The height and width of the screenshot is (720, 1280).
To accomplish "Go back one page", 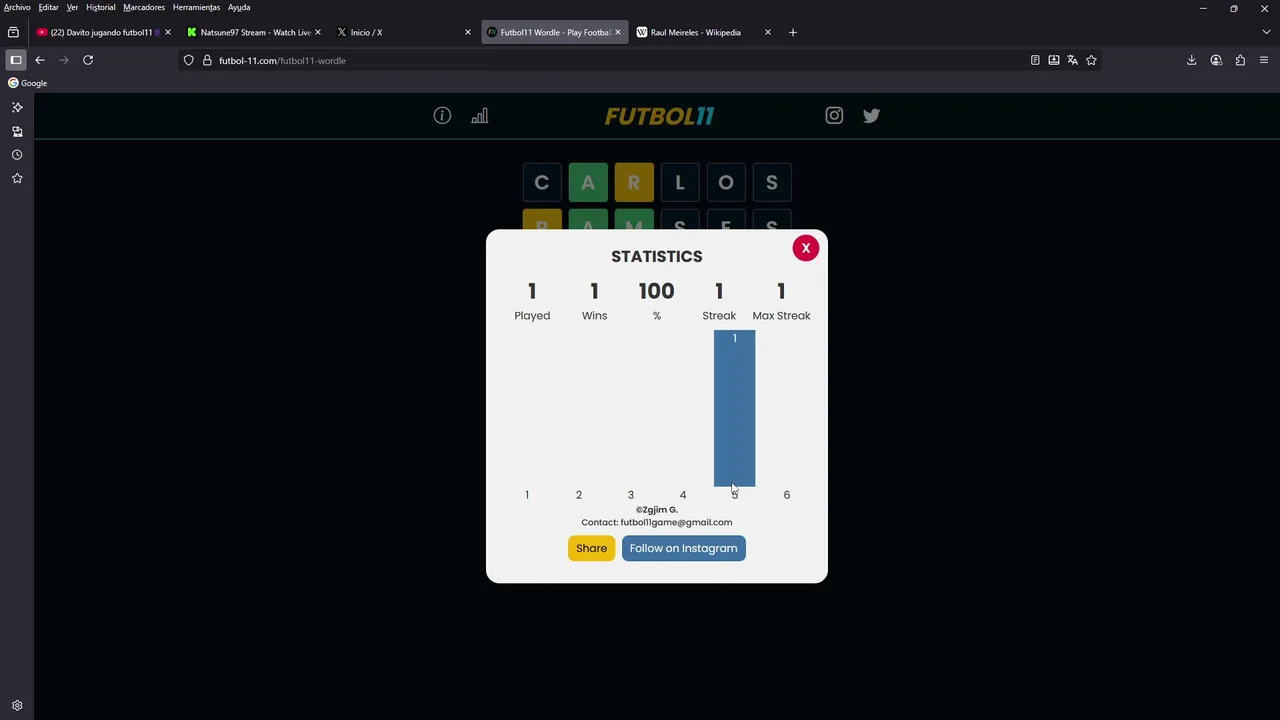I will coord(40,60).
